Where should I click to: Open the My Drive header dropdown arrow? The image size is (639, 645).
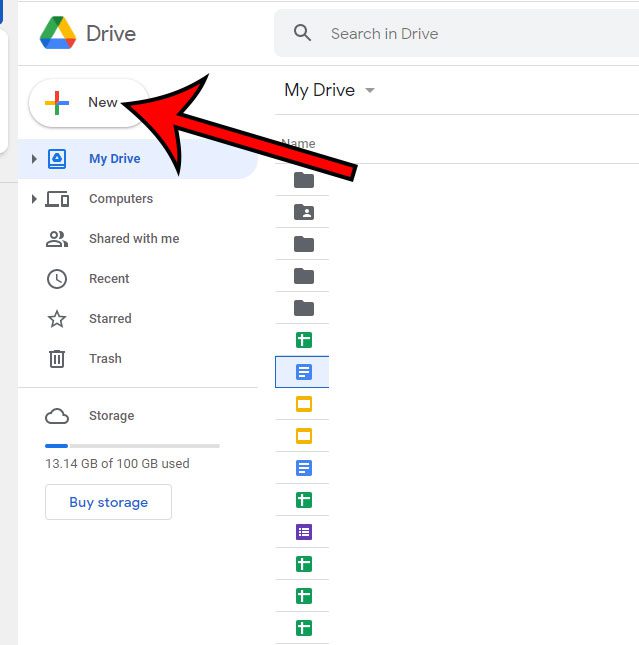[x=370, y=90]
